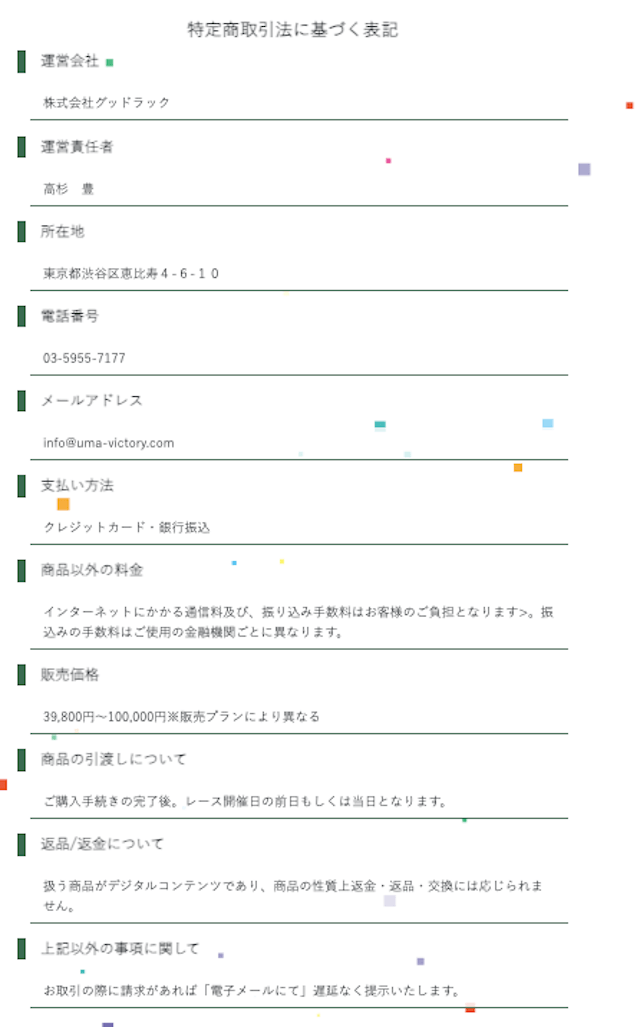Click the green marker beside 返品/返金について
The height and width of the screenshot is (1027, 640).
(x=22, y=844)
